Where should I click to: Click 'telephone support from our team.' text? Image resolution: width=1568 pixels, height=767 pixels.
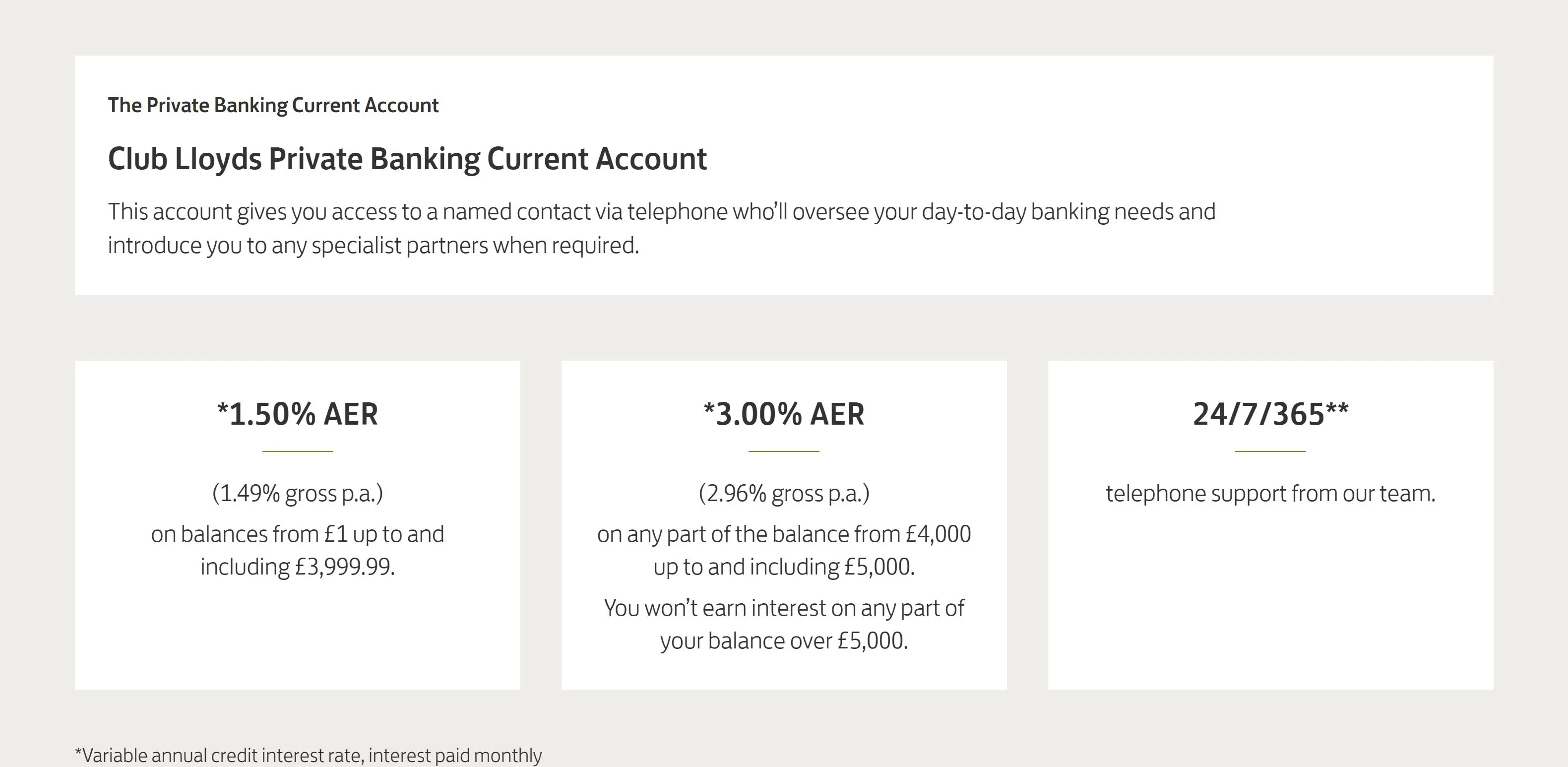1271,494
